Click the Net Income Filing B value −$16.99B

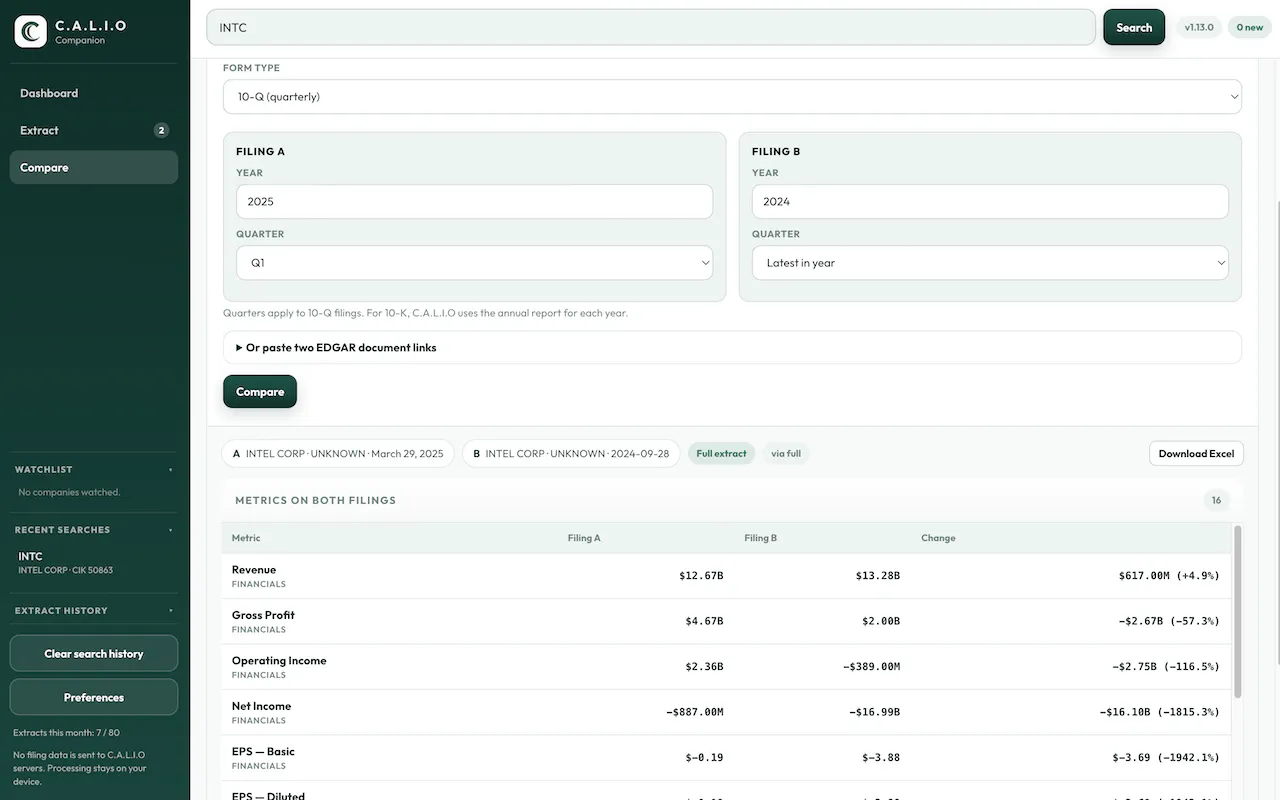[874, 712]
